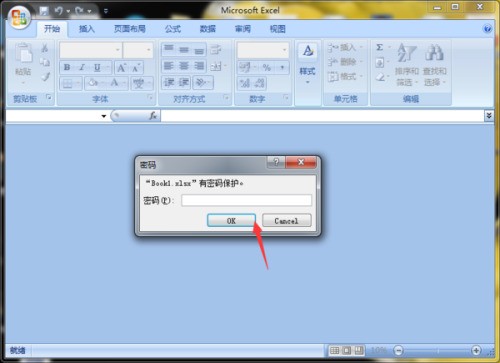Click the Find and Select binoculars icon
The width and height of the screenshot is (500, 363).
[434, 52]
